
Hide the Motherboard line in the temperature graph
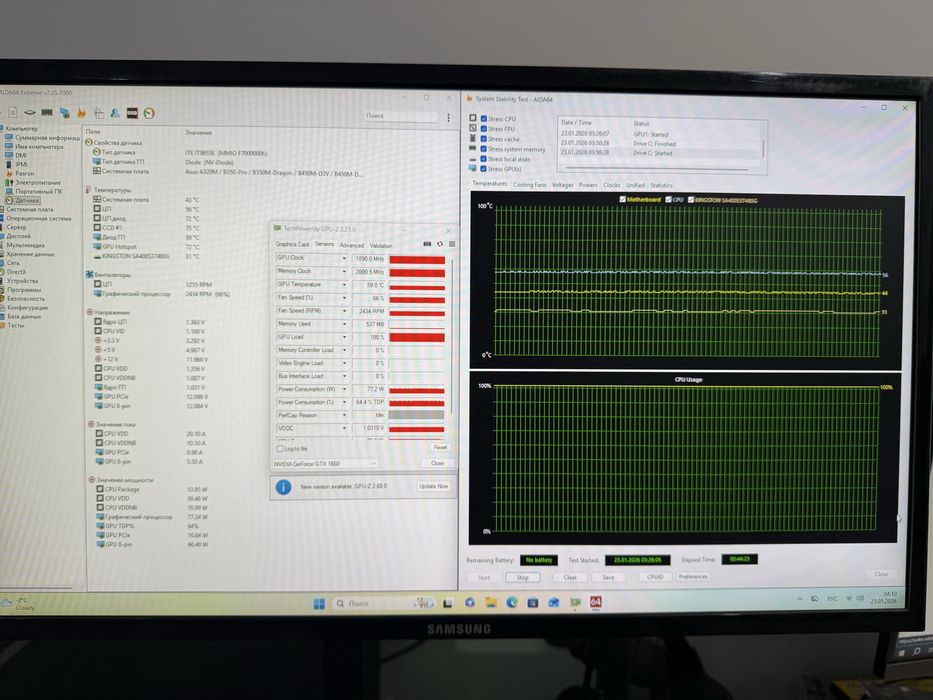622,199
